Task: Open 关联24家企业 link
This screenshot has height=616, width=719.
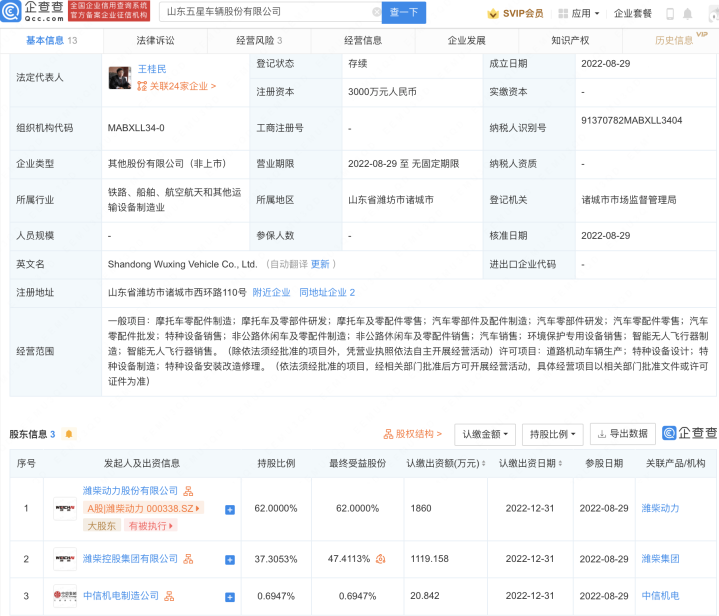Action: (177, 86)
